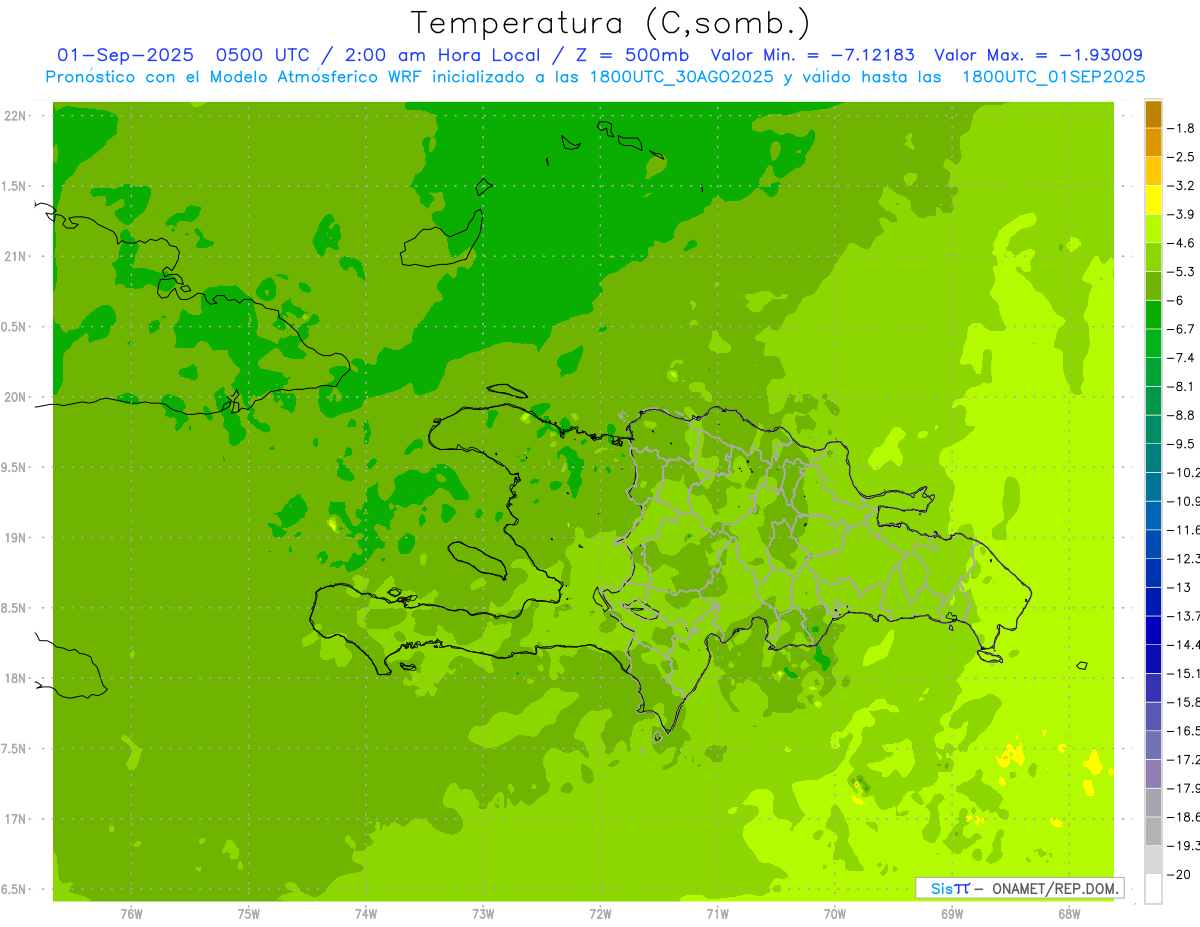Click the '-9.5' colorbar label
1200x927 pixels.
click(1182, 444)
